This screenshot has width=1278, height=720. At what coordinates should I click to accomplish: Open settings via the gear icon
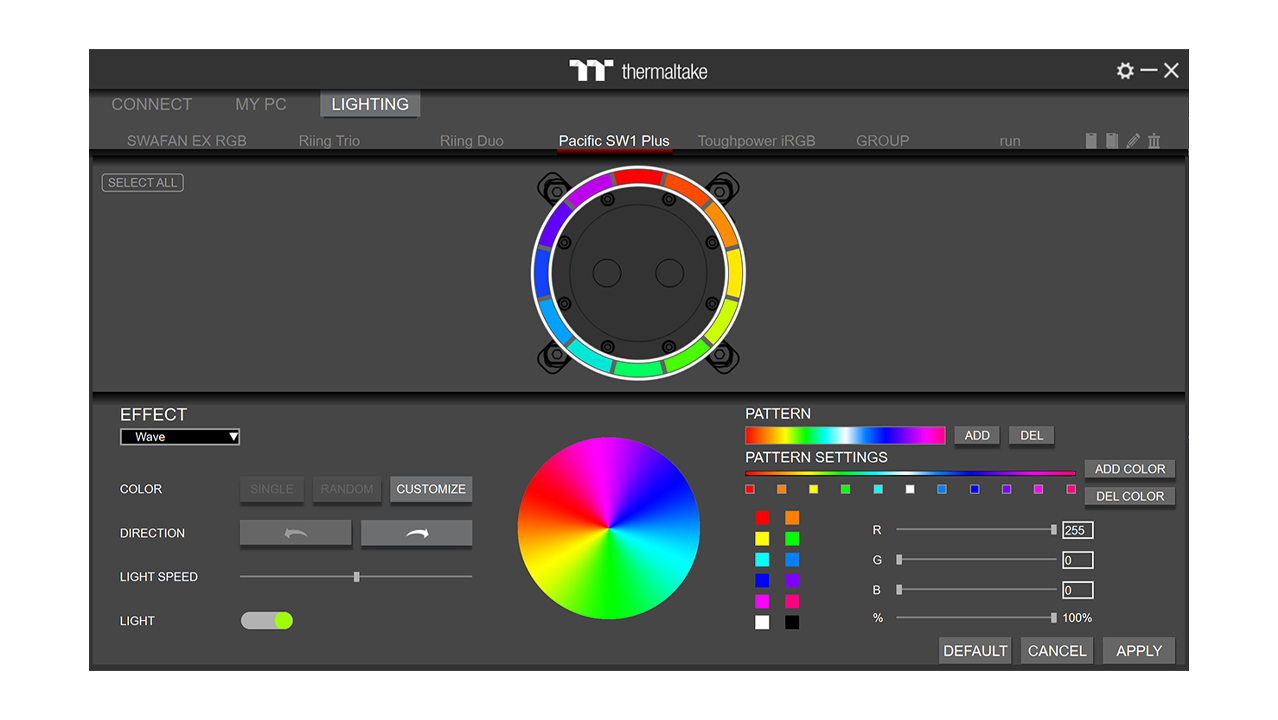pos(1125,71)
